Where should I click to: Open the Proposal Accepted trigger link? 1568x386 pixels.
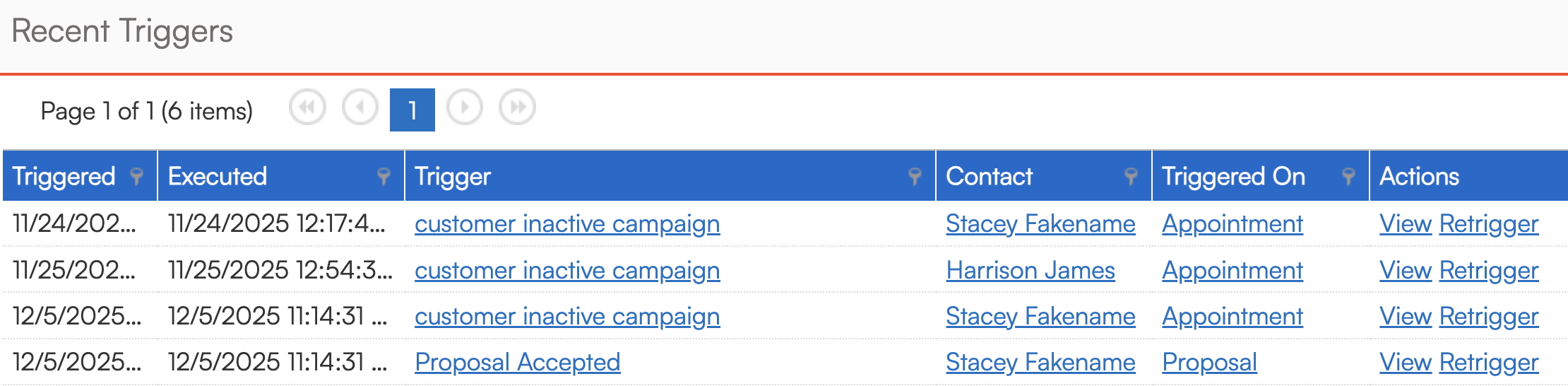point(517,363)
